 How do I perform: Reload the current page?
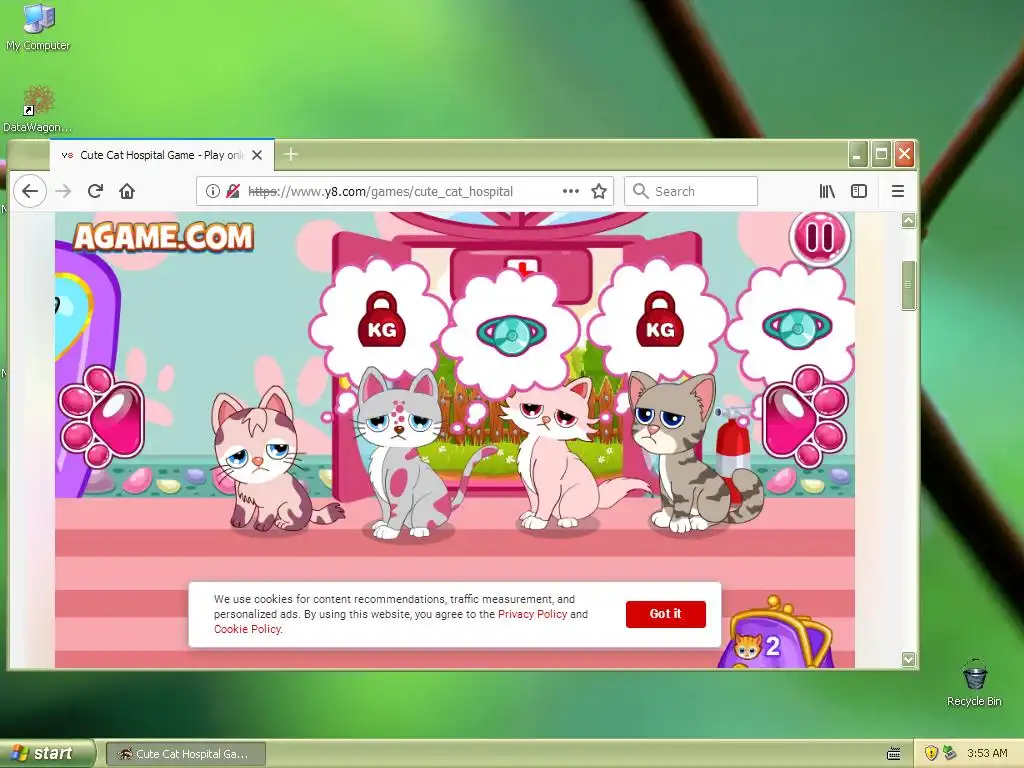point(95,191)
